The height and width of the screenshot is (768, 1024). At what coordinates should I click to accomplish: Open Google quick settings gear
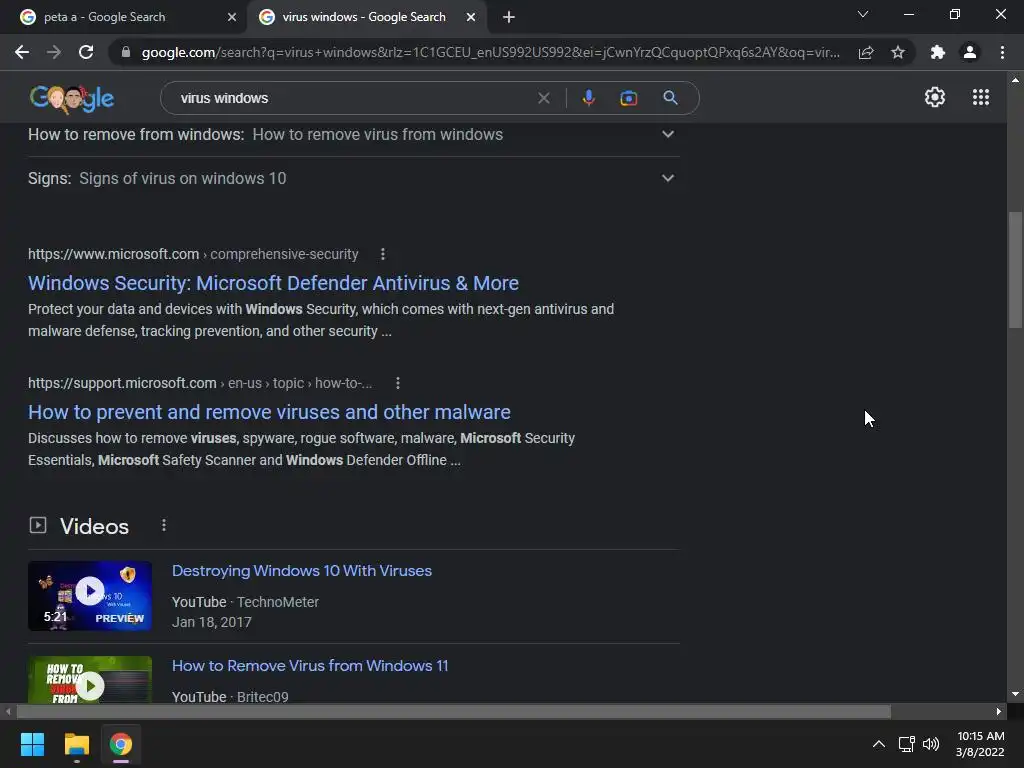coord(935,97)
